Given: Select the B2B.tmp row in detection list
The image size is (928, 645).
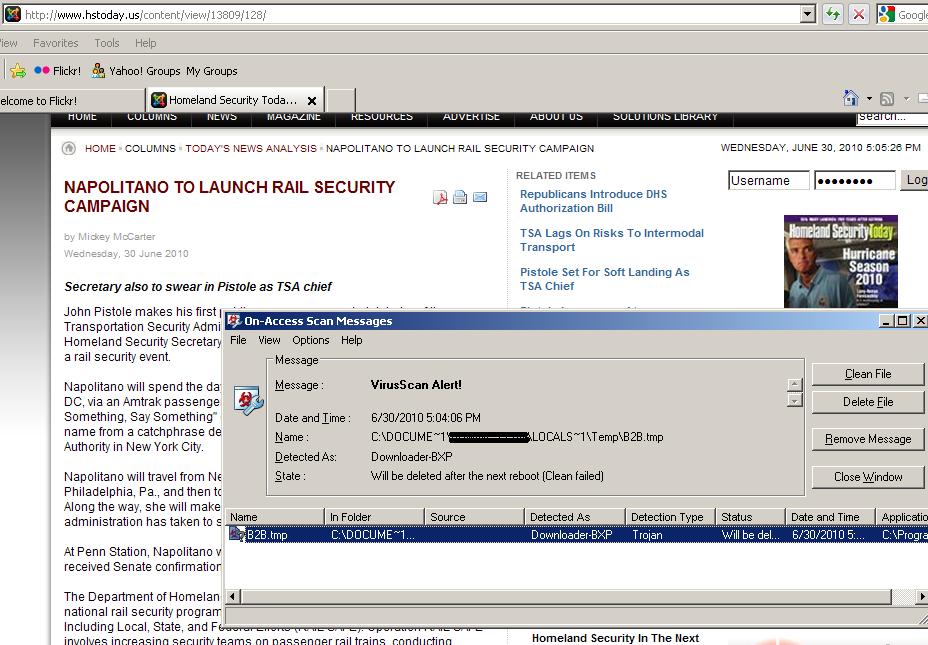Looking at the screenshot, I should click(x=268, y=535).
